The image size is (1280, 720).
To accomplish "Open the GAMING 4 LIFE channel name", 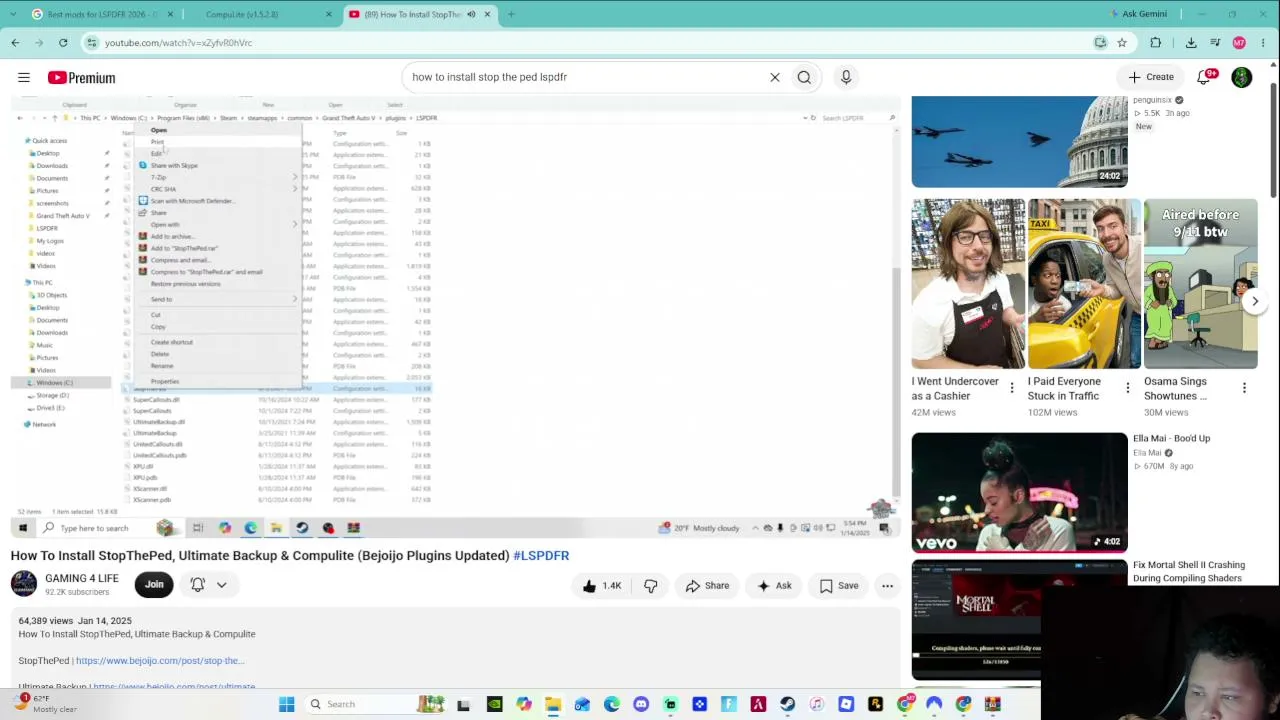I will (82, 579).
